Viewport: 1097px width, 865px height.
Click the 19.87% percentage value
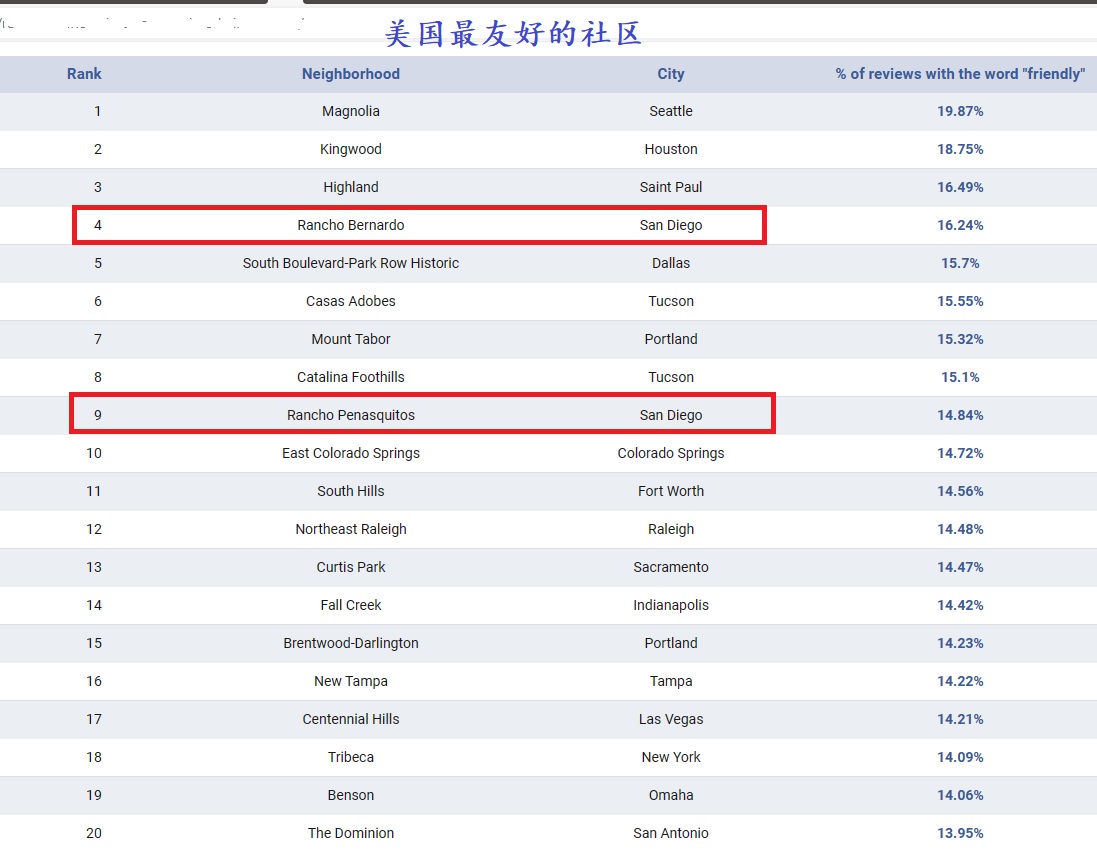pyautogui.click(x=959, y=111)
